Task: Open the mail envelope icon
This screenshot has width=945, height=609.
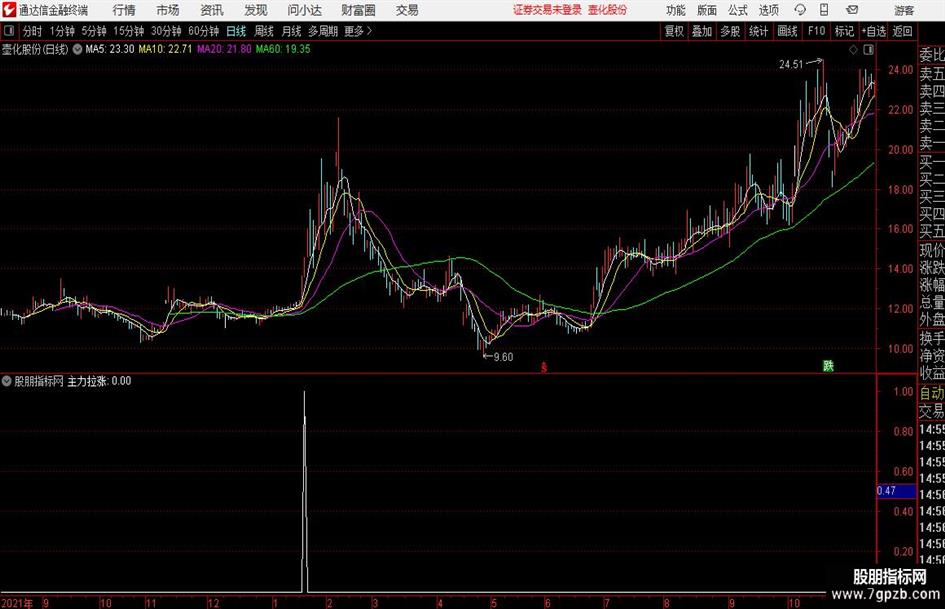Action: [852, 10]
